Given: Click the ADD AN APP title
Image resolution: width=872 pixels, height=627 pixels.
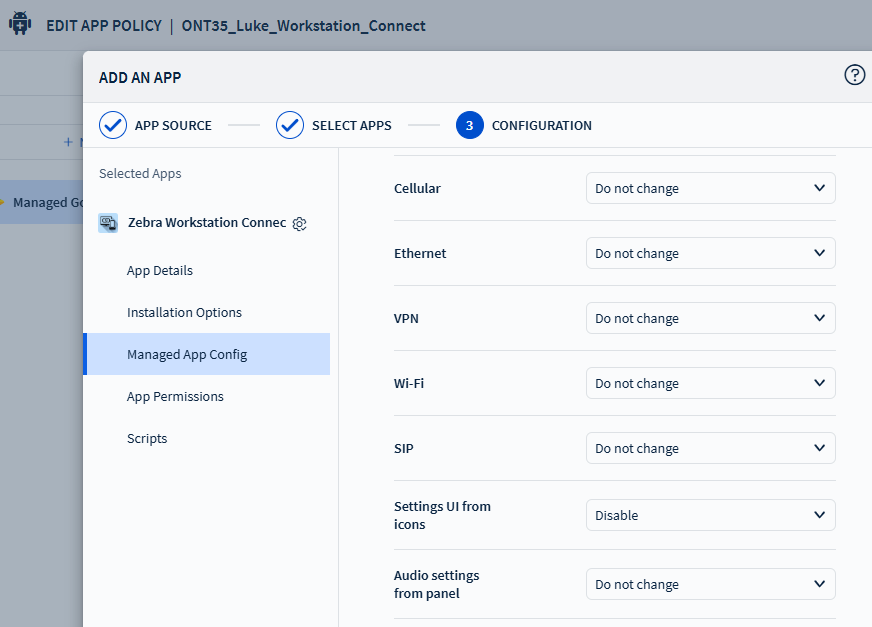Looking at the screenshot, I should (x=140, y=77).
